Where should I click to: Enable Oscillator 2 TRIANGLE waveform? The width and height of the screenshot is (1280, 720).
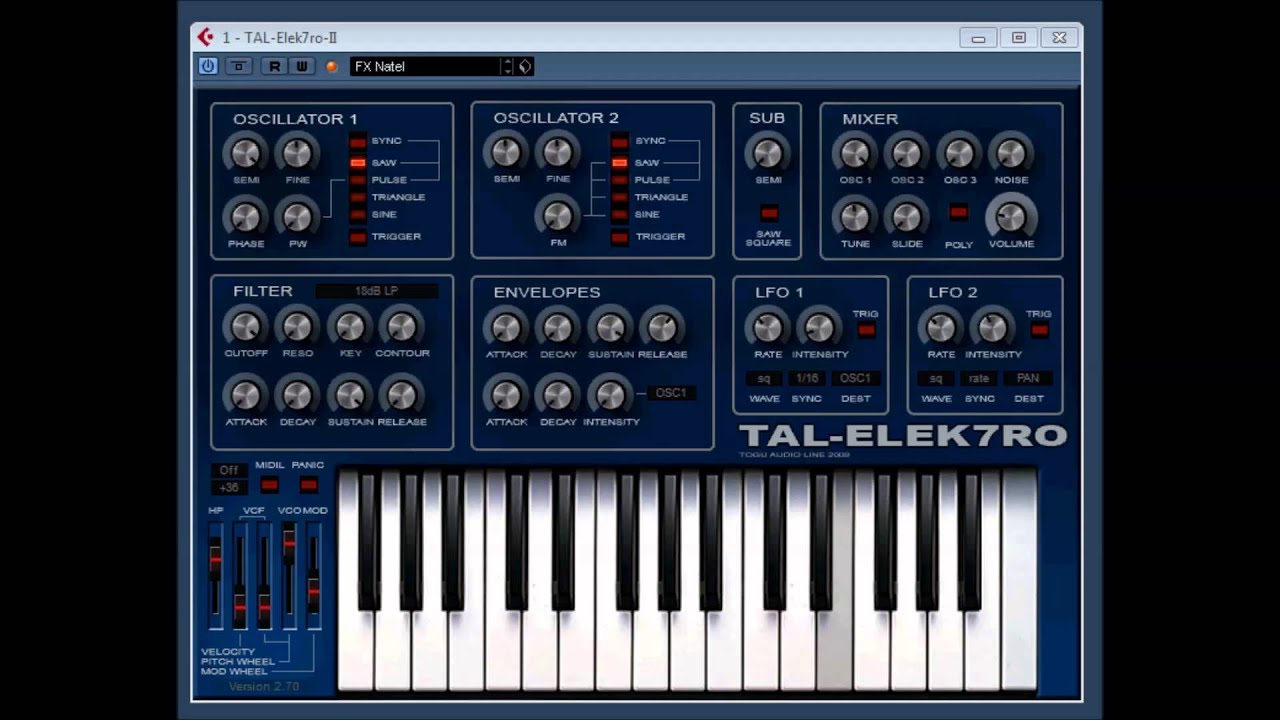click(x=620, y=197)
